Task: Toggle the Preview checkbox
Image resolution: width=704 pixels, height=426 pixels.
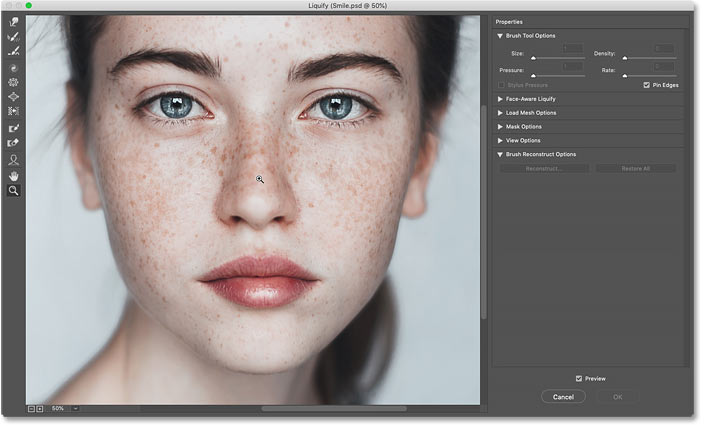Action: click(579, 378)
